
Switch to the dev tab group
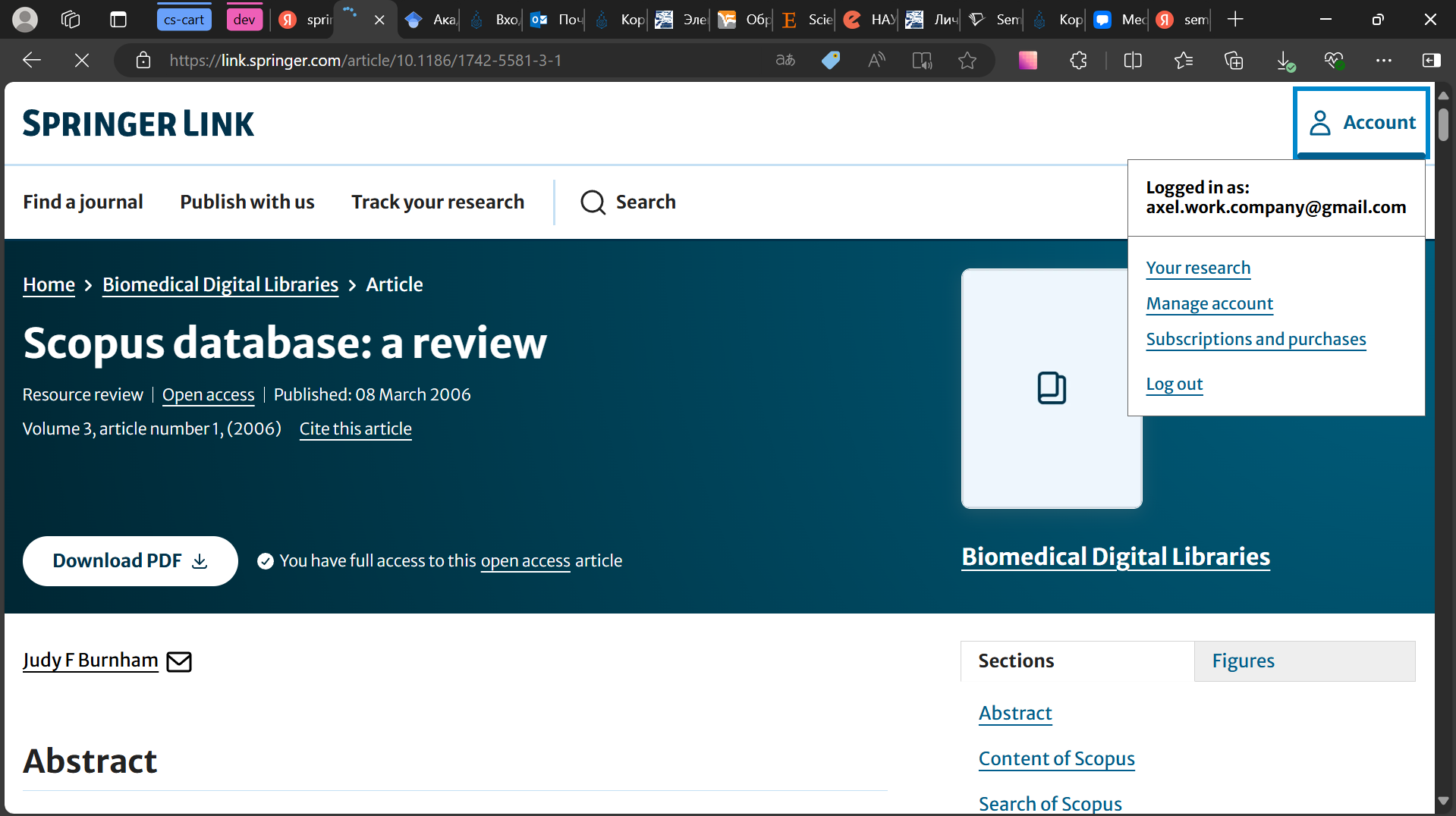point(244,20)
